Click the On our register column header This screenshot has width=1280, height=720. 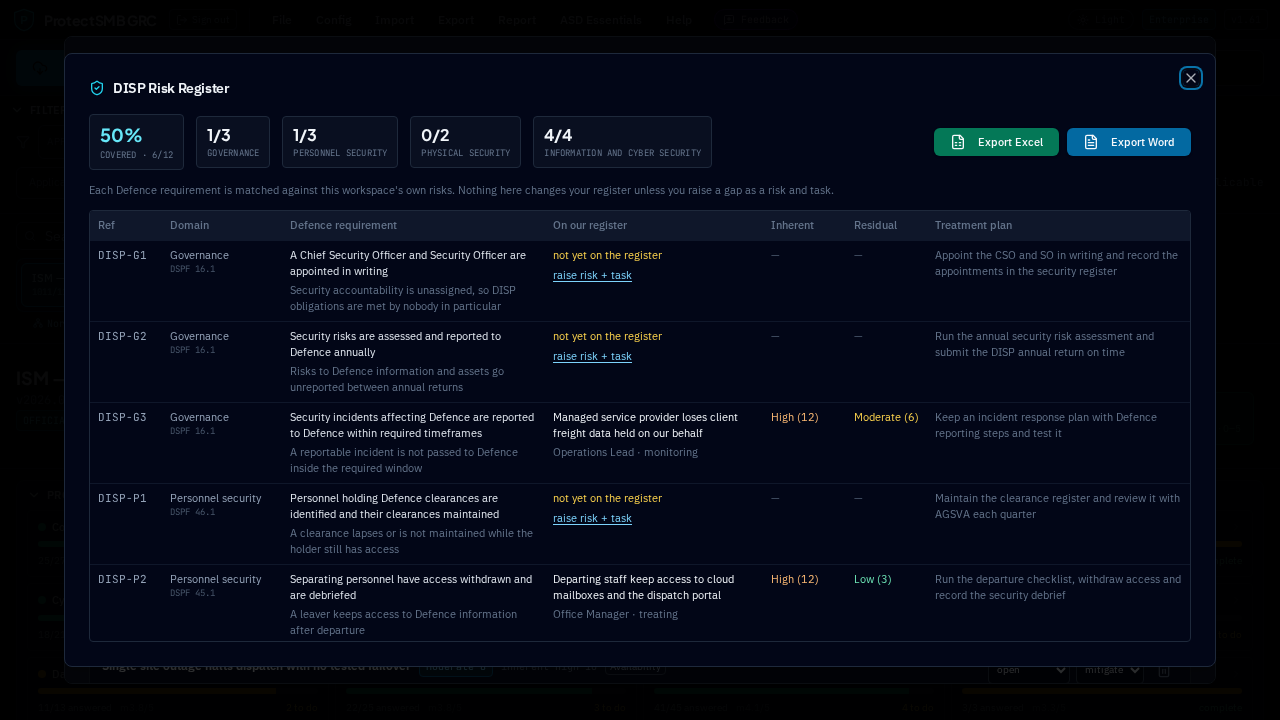(x=590, y=225)
